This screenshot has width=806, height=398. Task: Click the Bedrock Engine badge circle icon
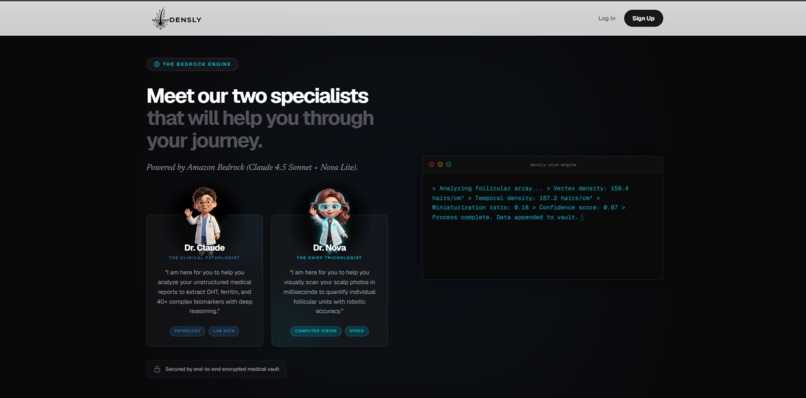(157, 64)
